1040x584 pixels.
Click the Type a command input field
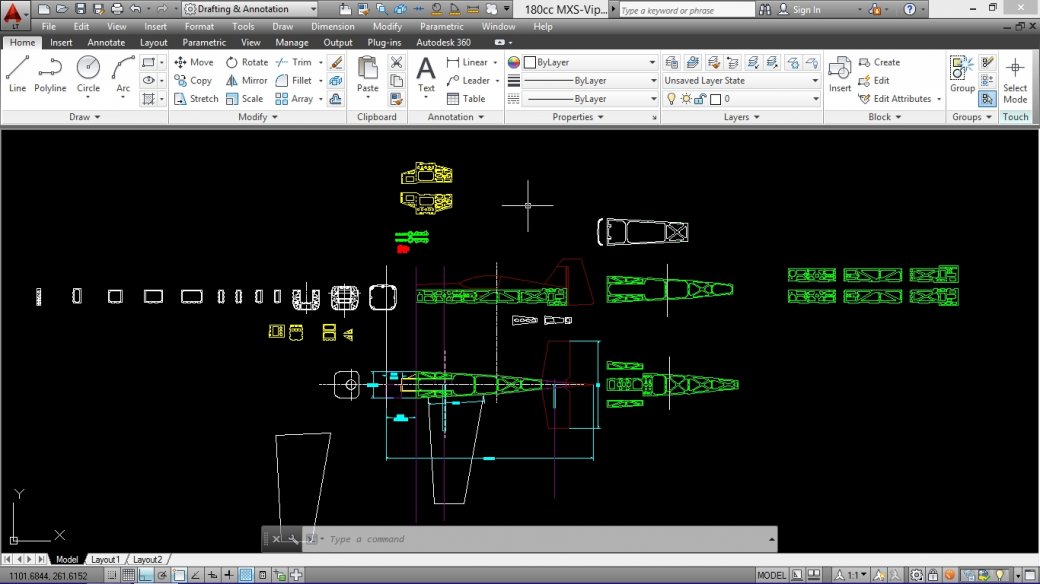coord(540,539)
